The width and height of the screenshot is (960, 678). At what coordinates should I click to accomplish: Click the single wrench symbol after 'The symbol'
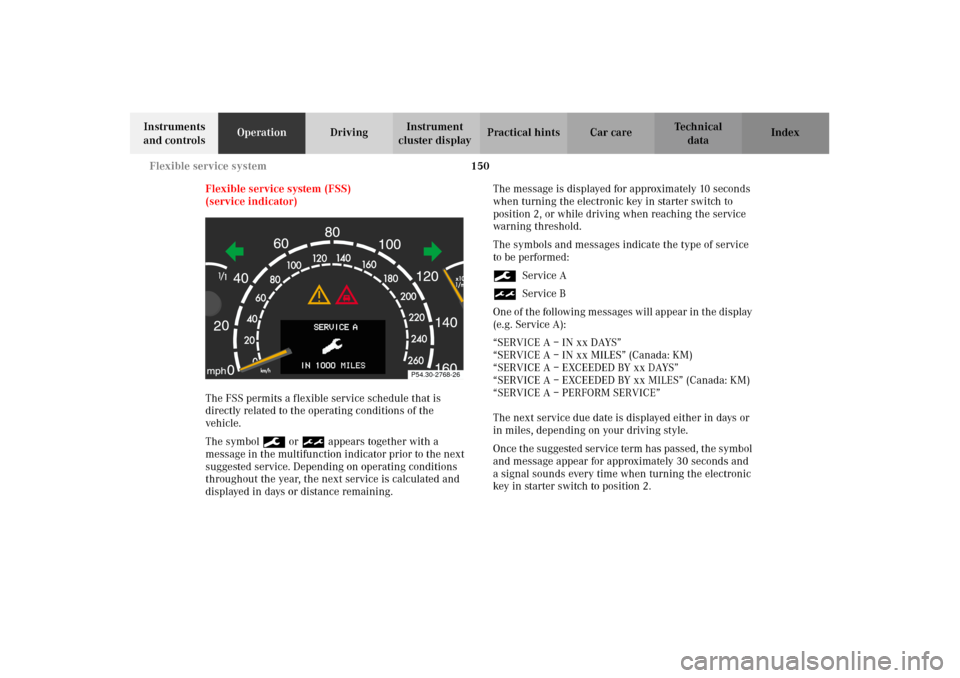tap(274, 442)
